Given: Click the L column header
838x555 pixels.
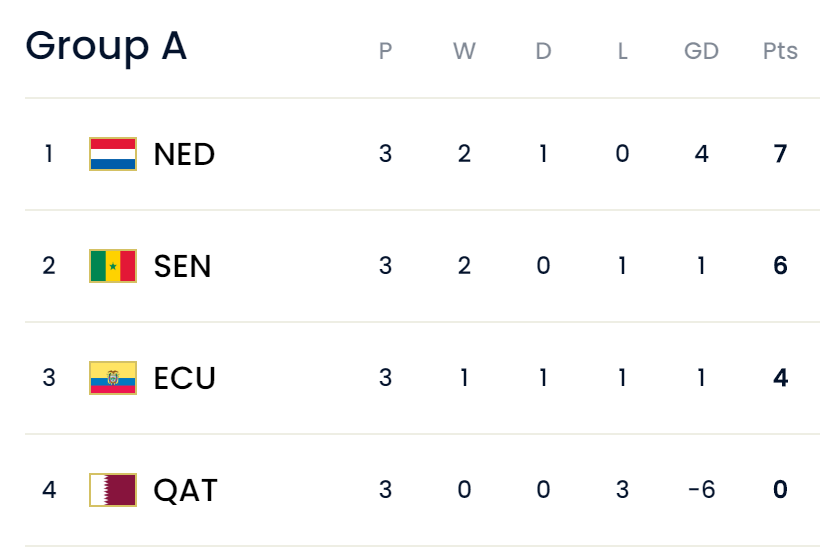Looking at the screenshot, I should (x=622, y=51).
